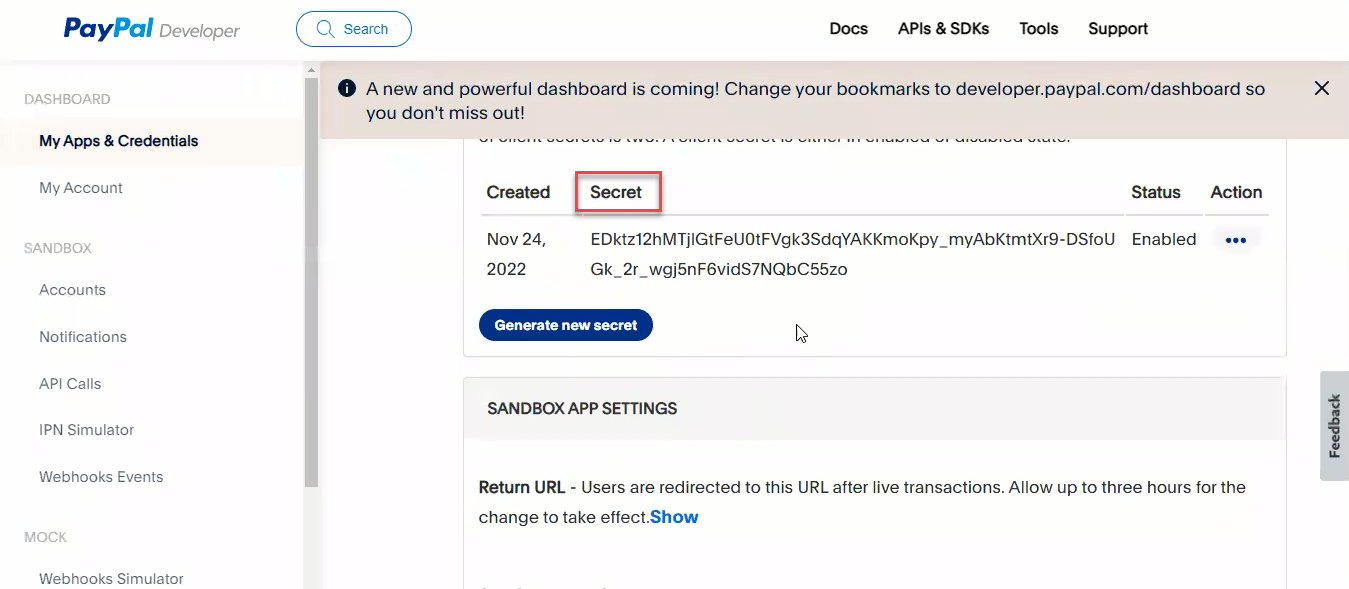The height and width of the screenshot is (589, 1349).
Task: Open the Feedback side tab
Action: pos(1334,426)
